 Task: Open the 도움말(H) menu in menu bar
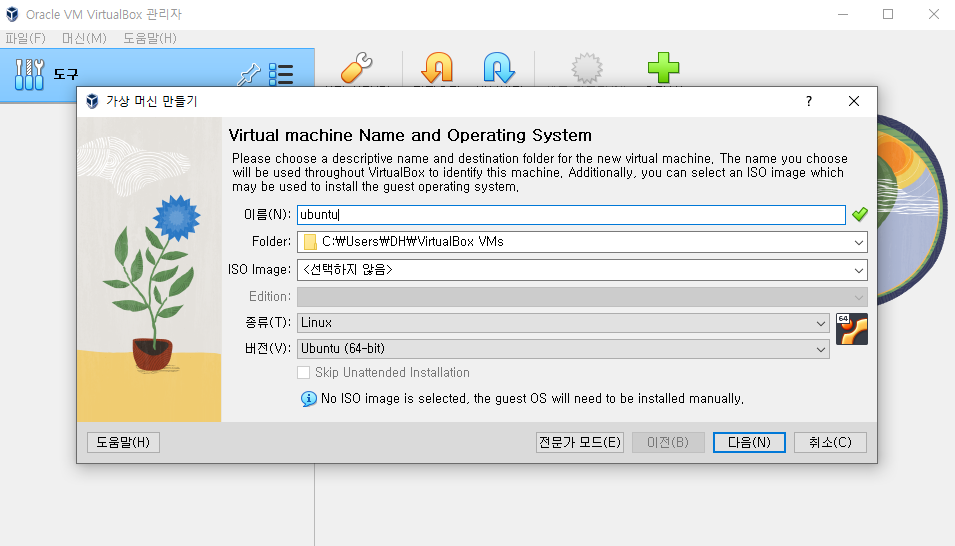(x=150, y=38)
